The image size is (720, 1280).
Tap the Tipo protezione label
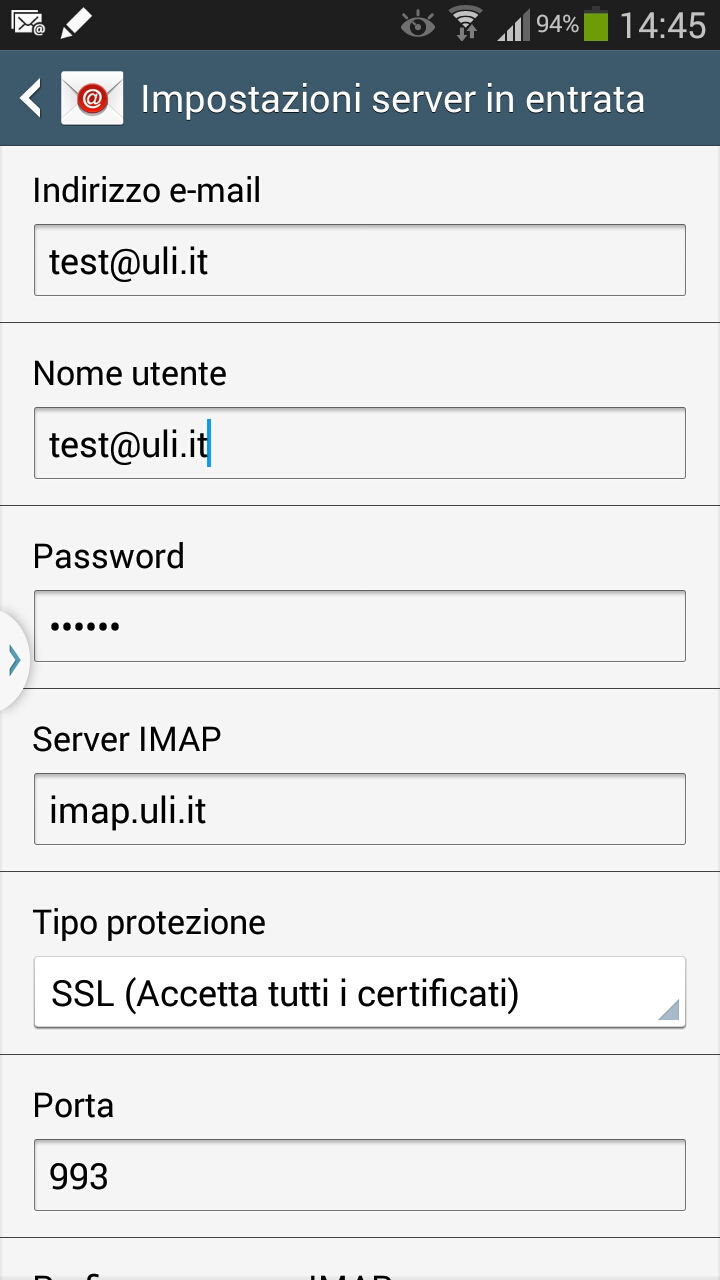click(149, 922)
